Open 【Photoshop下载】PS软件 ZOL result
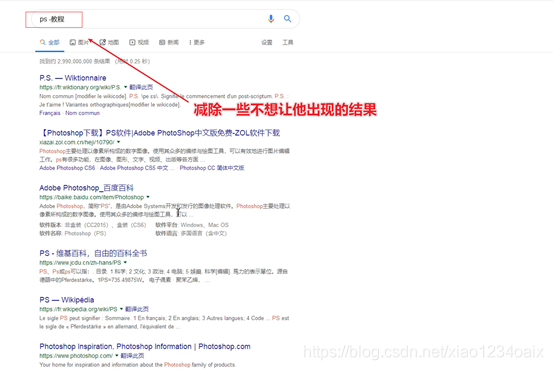This screenshot has height=370, width=553. (x=160, y=133)
